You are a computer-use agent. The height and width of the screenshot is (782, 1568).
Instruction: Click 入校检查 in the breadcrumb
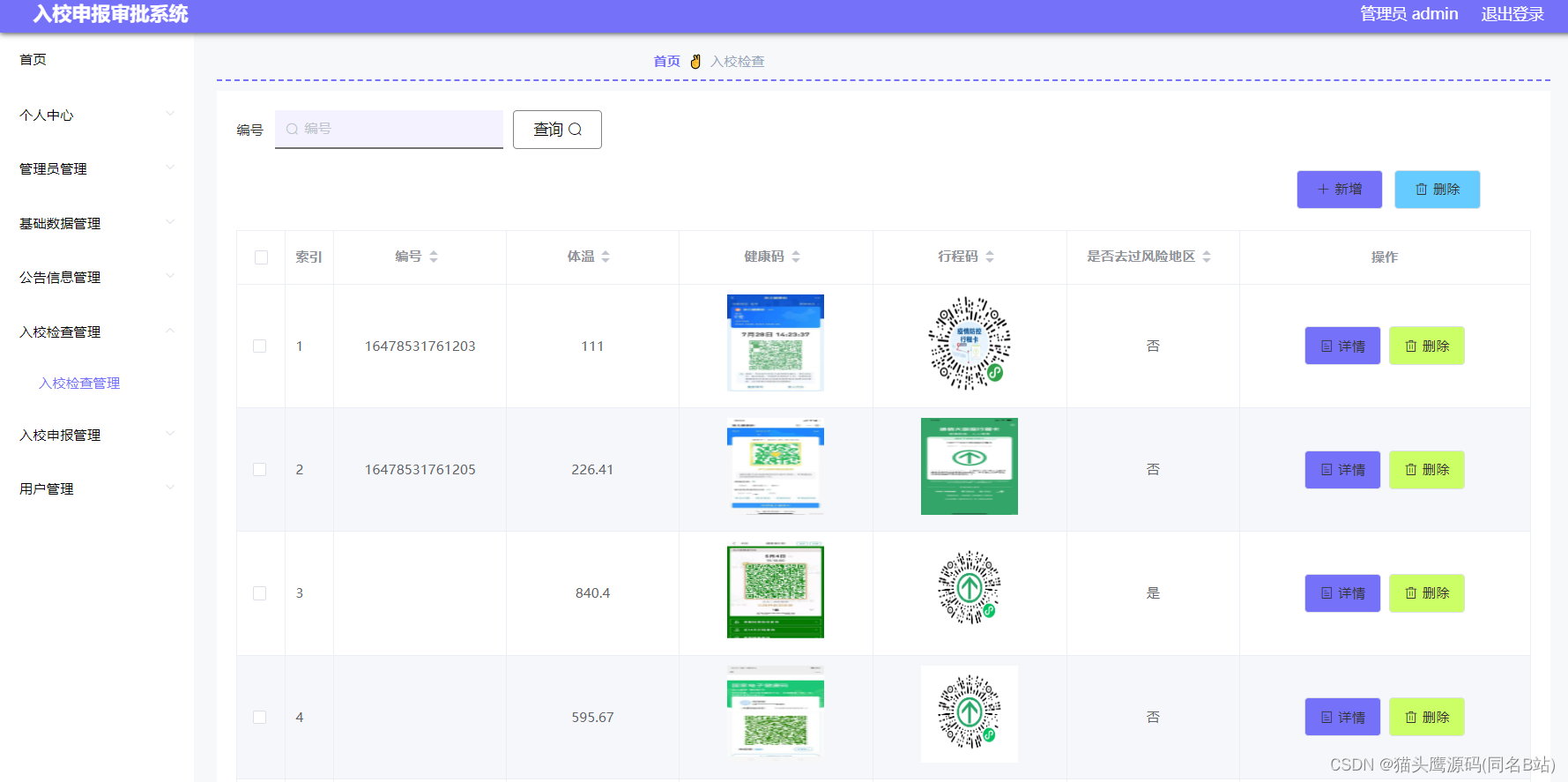(738, 61)
